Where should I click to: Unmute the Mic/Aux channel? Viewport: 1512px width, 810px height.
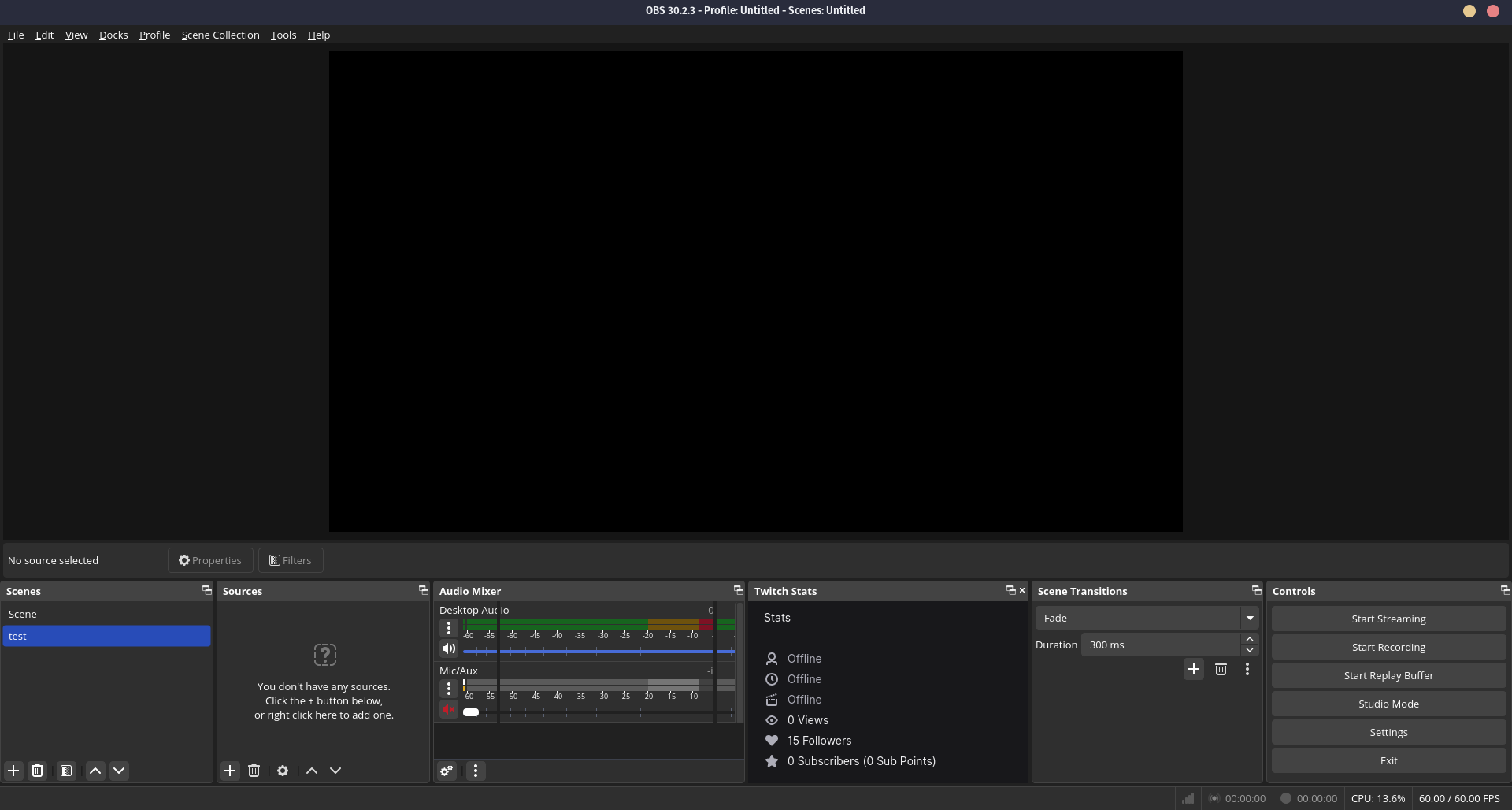point(449,710)
